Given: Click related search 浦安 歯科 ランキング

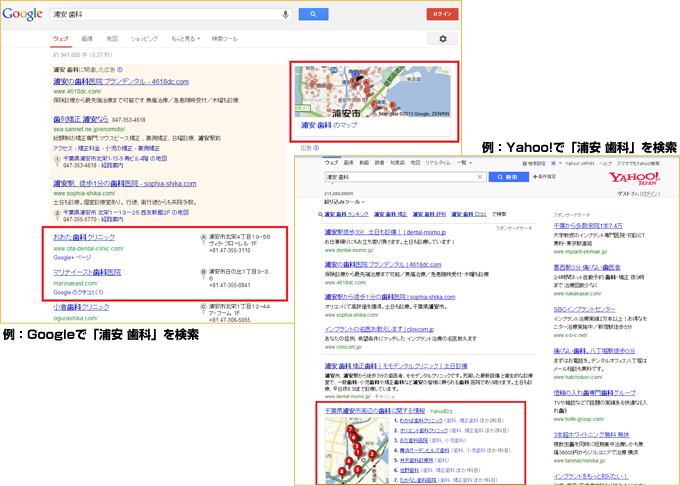Looking at the screenshot, I should [347, 214].
